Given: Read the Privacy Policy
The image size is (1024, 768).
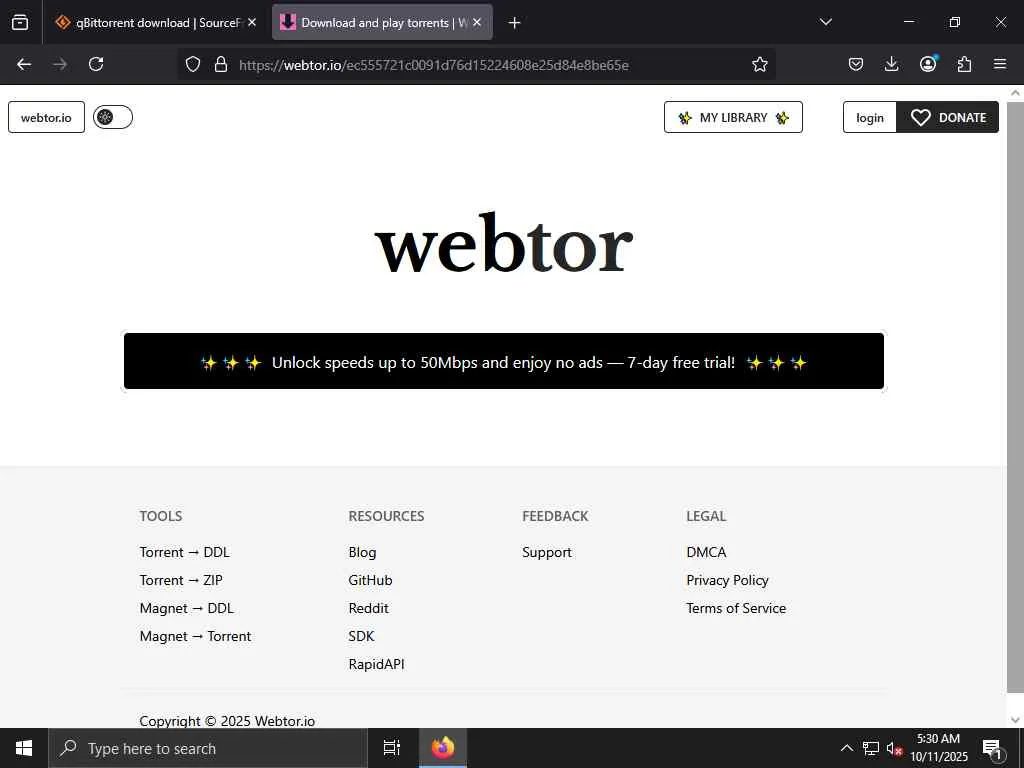Looking at the screenshot, I should [727, 580].
